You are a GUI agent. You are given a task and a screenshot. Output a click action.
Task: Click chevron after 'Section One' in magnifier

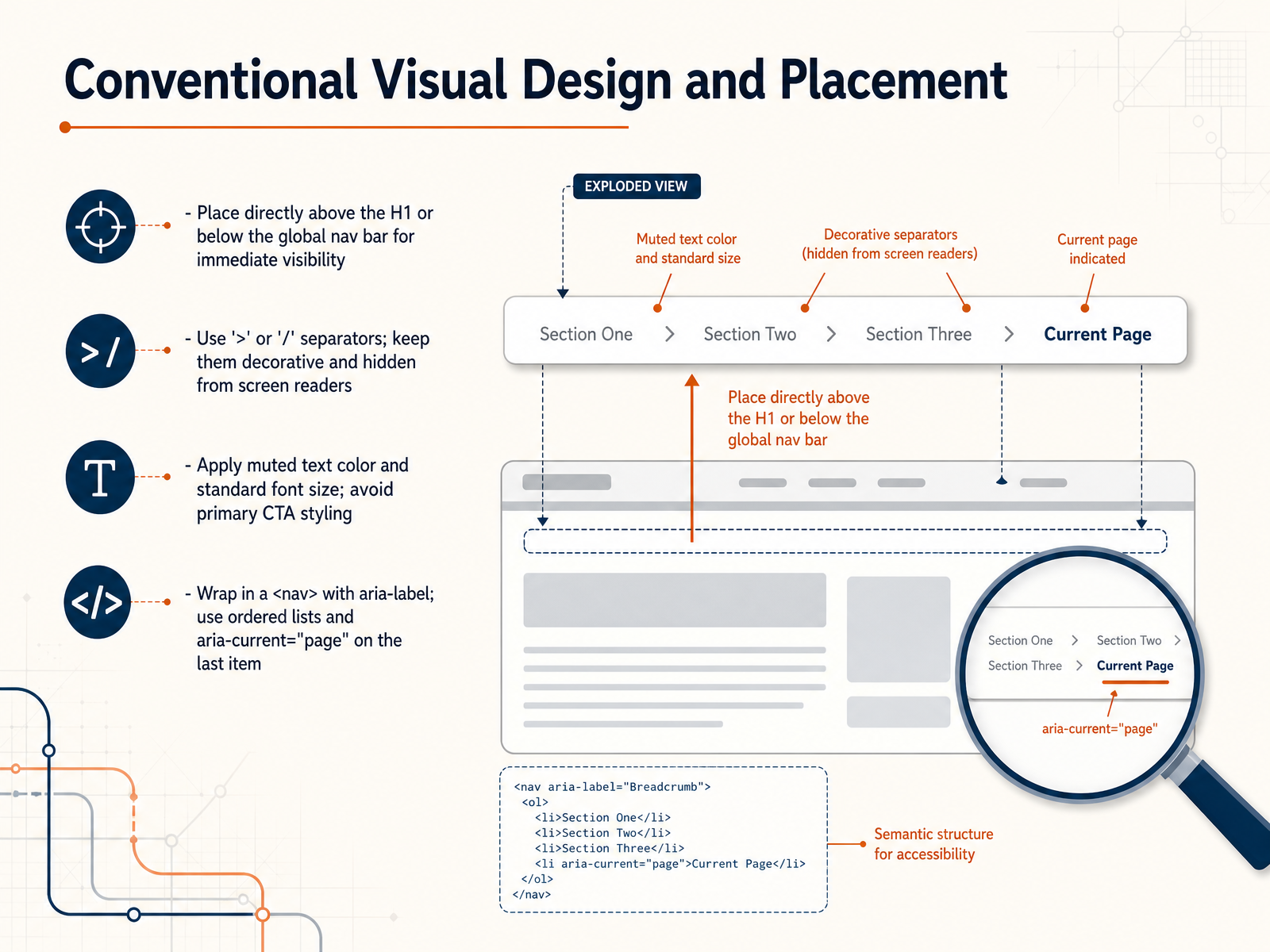coord(1075,640)
